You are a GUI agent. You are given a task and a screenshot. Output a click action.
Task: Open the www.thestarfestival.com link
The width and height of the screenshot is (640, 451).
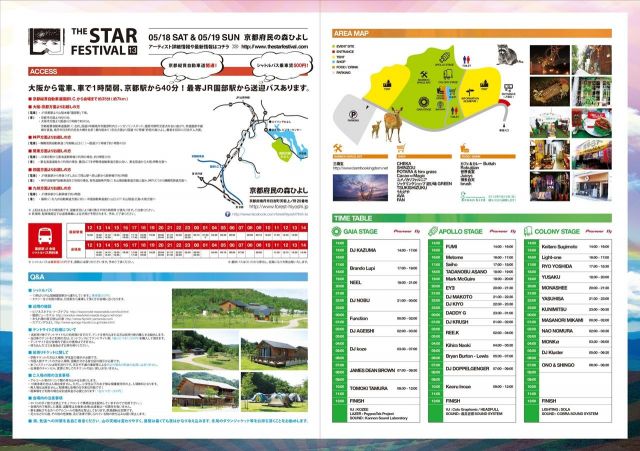click(274, 47)
